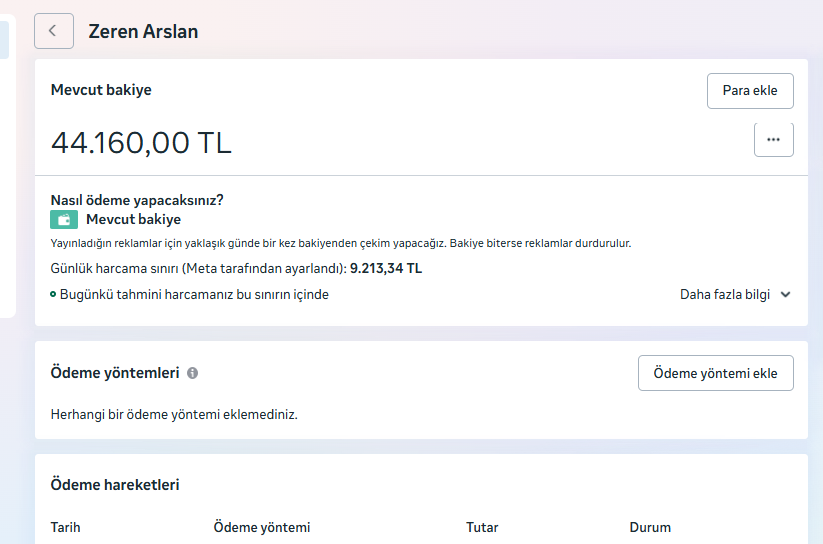Click the Nasıl ödeme yapacaksınız? heading

tap(137, 200)
